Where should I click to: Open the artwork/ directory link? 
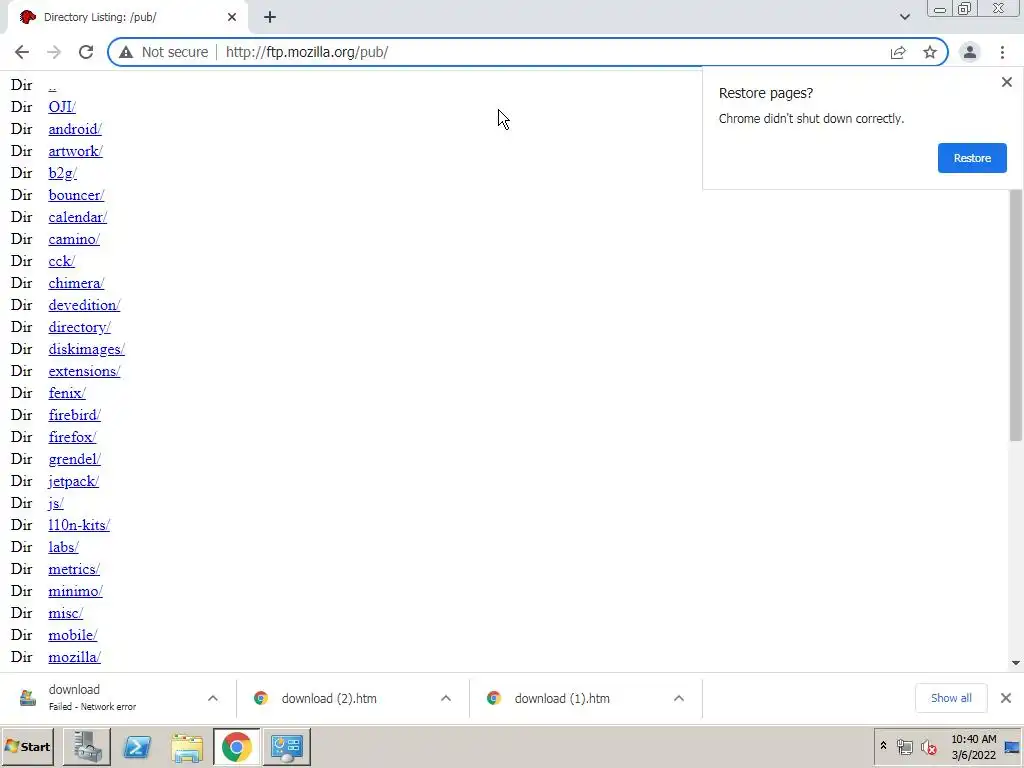coord(75,151)
